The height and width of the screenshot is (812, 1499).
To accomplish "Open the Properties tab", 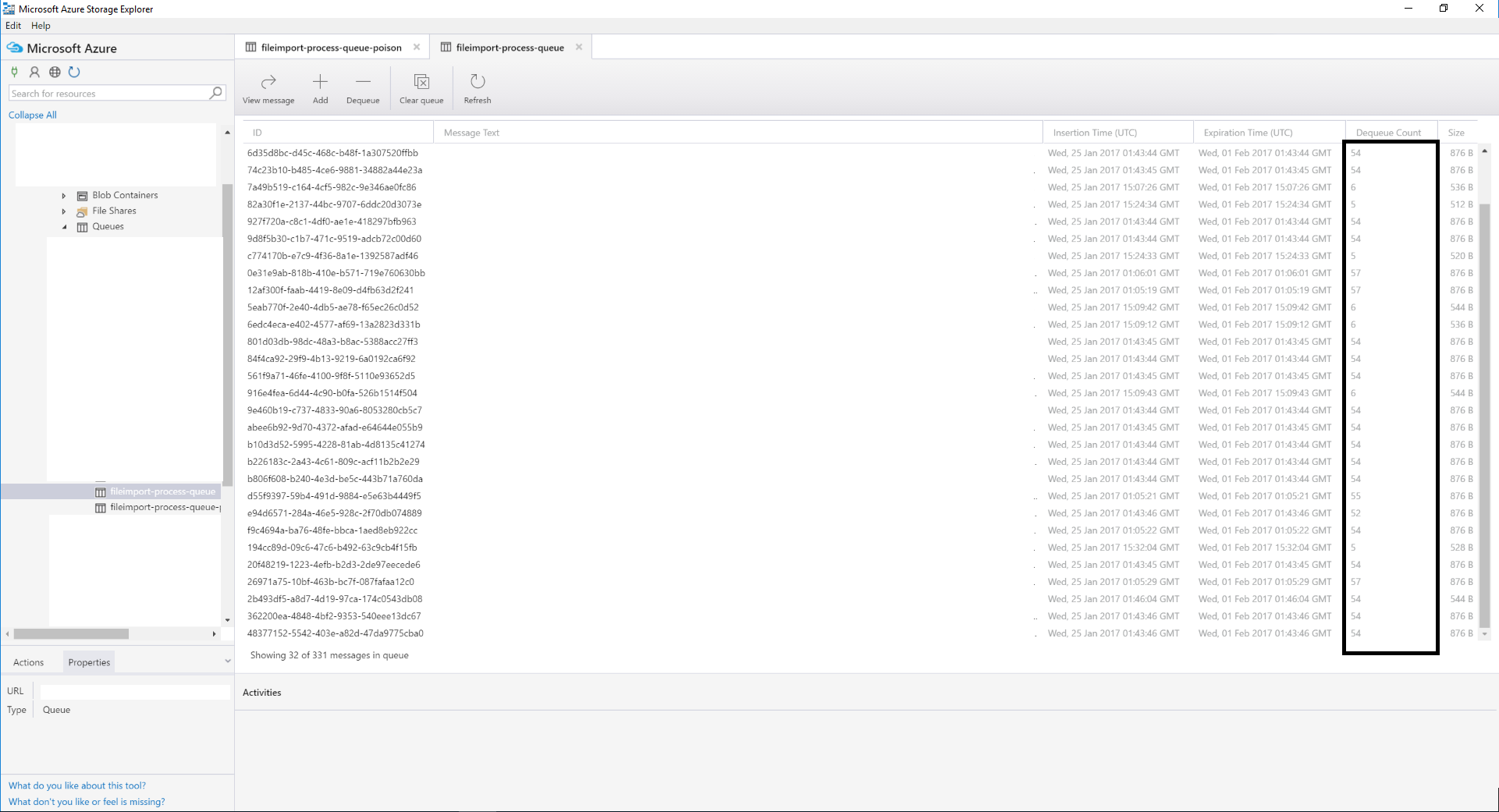I will pos(89,662).
